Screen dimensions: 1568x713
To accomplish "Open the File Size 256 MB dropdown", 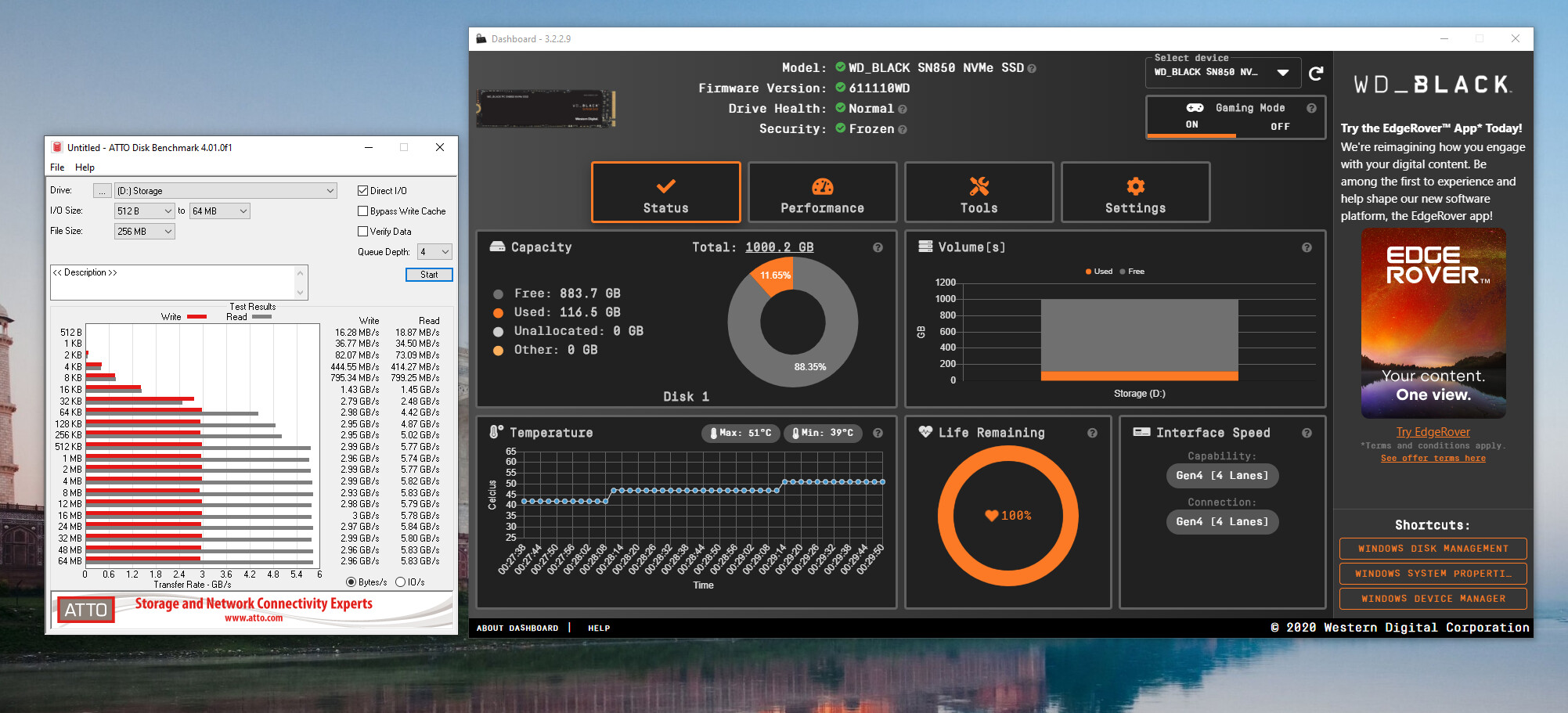I will pyautogui.click(x=145, y=231).
